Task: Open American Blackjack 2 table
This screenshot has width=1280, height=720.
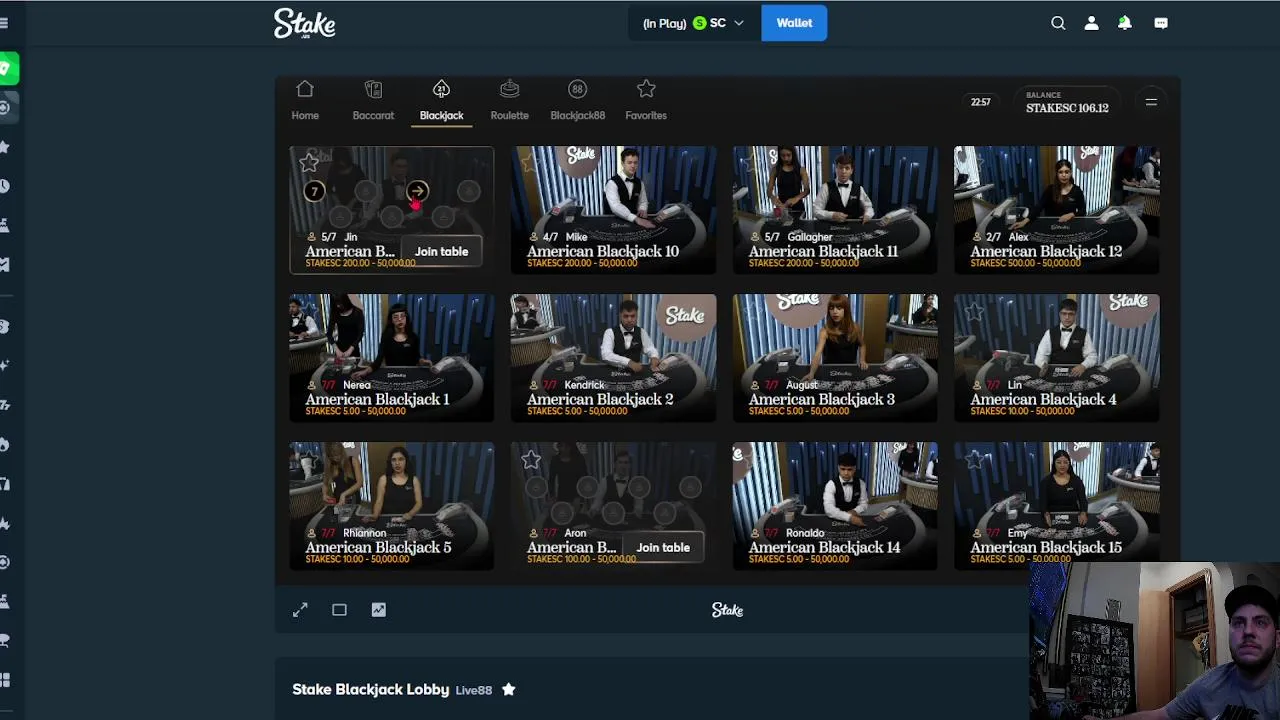Action: pyautogui.click(x=613, y=357)
